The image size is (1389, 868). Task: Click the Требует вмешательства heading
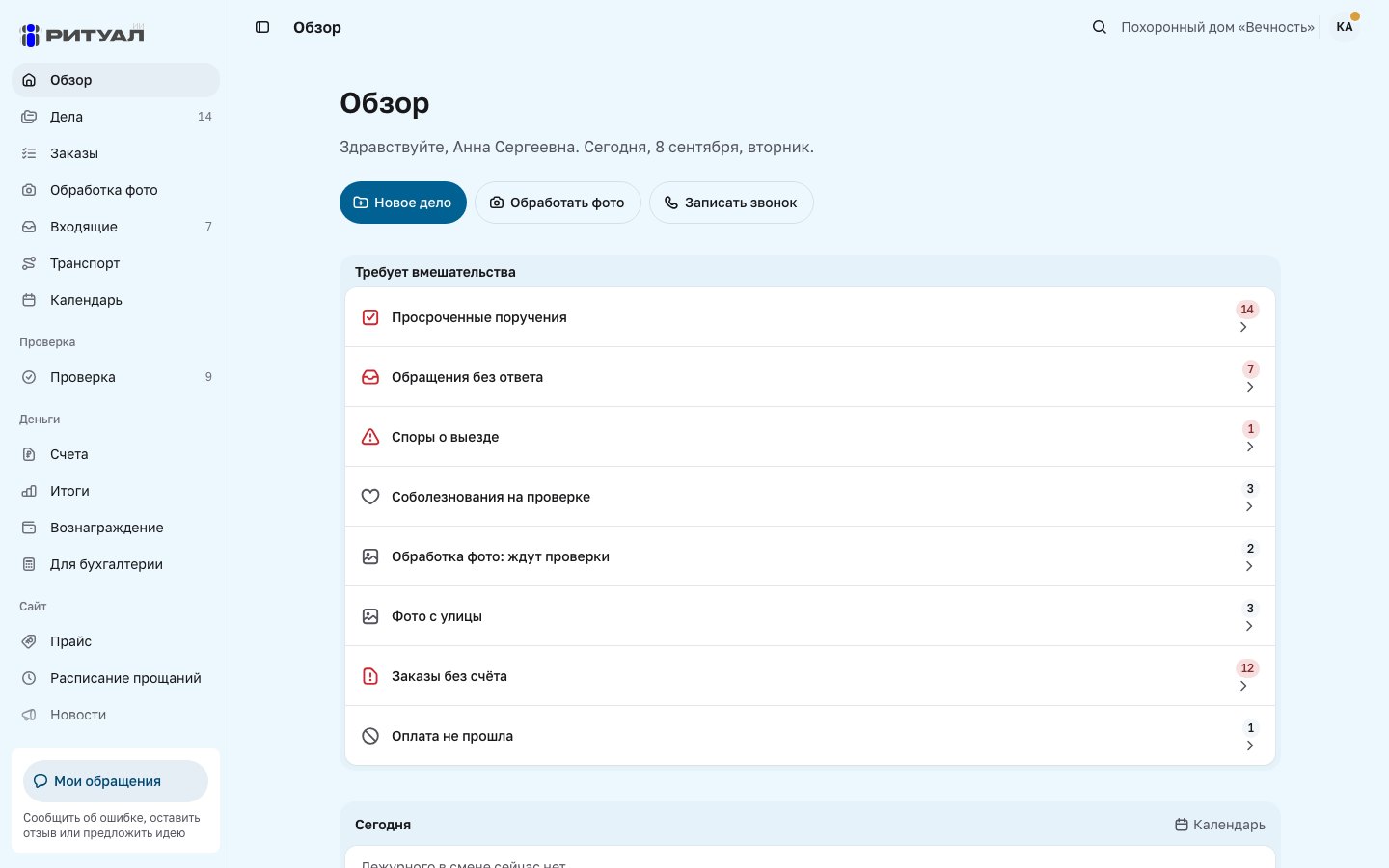435,272
